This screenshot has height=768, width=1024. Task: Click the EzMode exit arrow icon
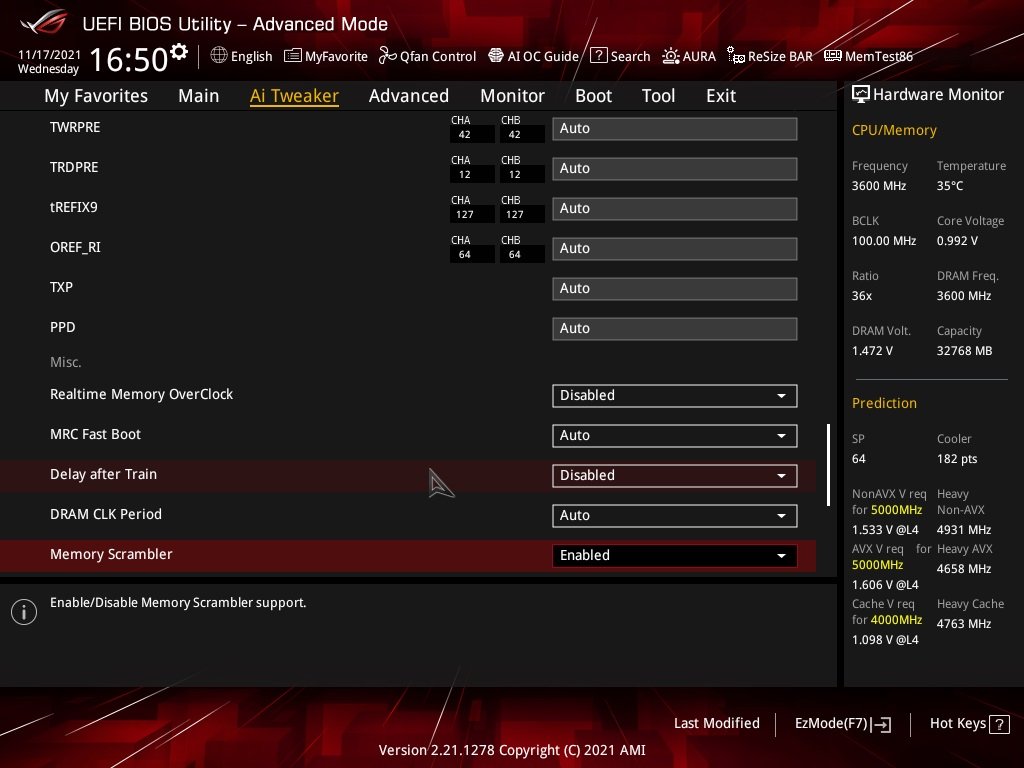[881, 724]
